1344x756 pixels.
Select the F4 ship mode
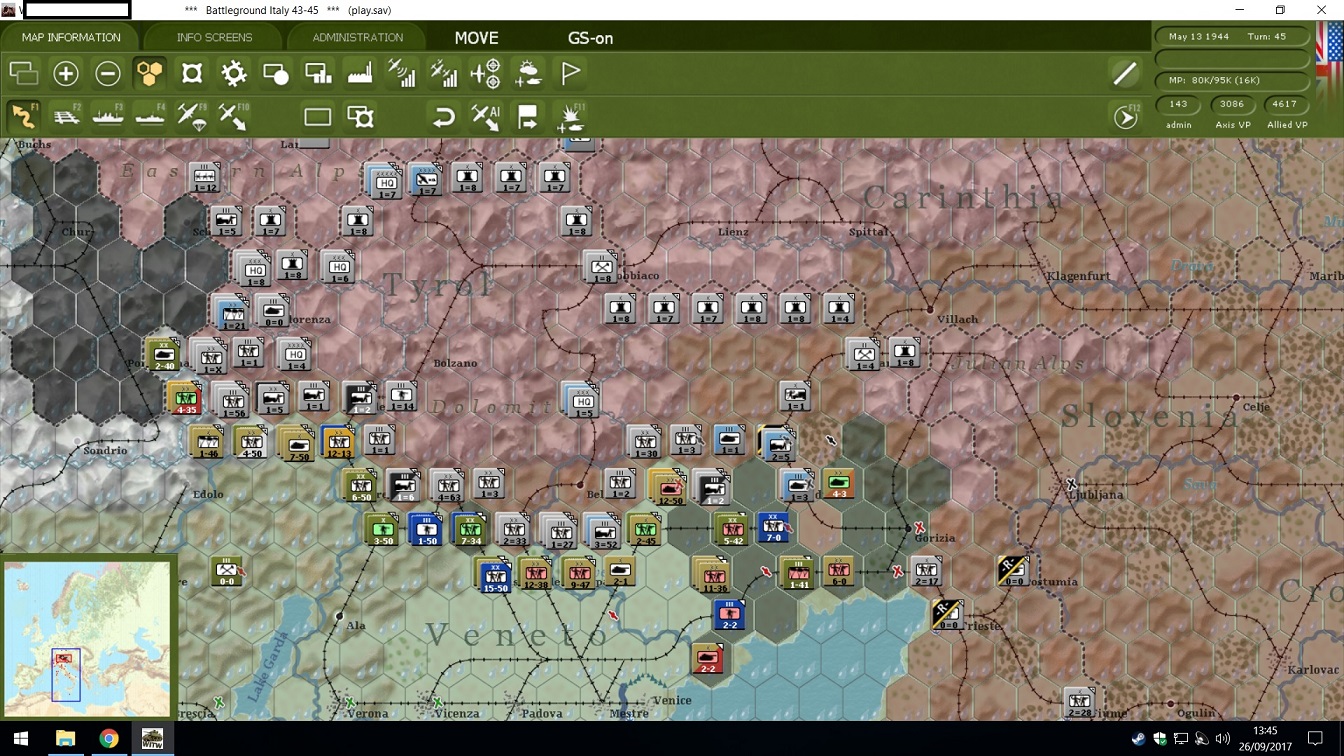150,116
